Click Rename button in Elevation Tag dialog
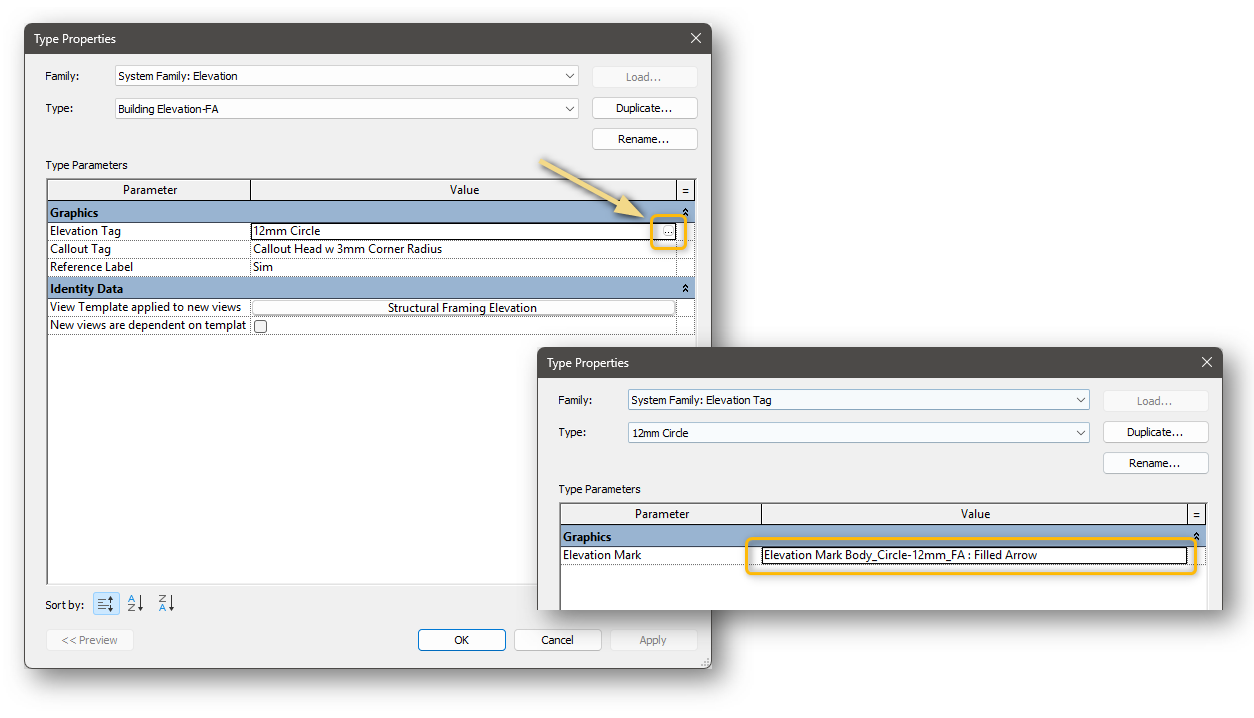The width and height of the screenshot is (1254, 718). pyautogui.click(x=1155, y=463)
